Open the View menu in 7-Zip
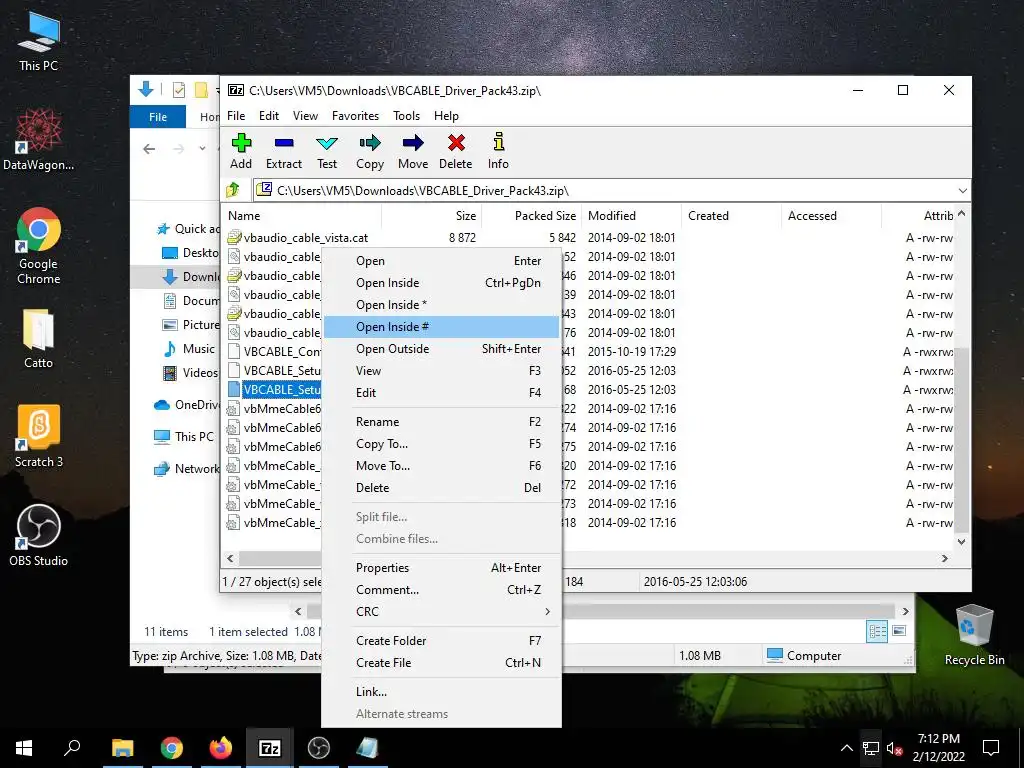 (x=305, y=116)
